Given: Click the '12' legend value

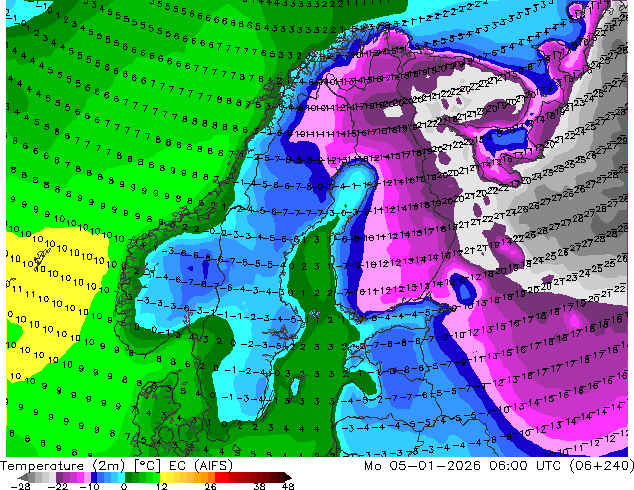Looking at the screenshot, I should pos(162,486).
